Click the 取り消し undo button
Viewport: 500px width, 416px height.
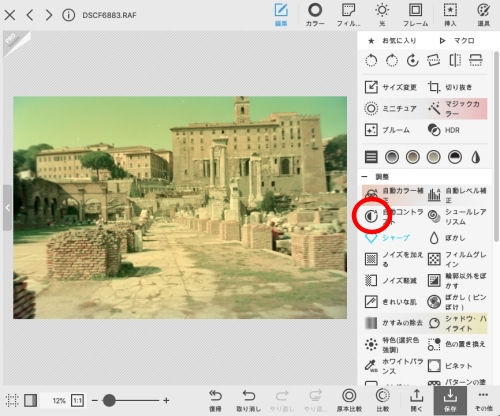coord(248,400)
